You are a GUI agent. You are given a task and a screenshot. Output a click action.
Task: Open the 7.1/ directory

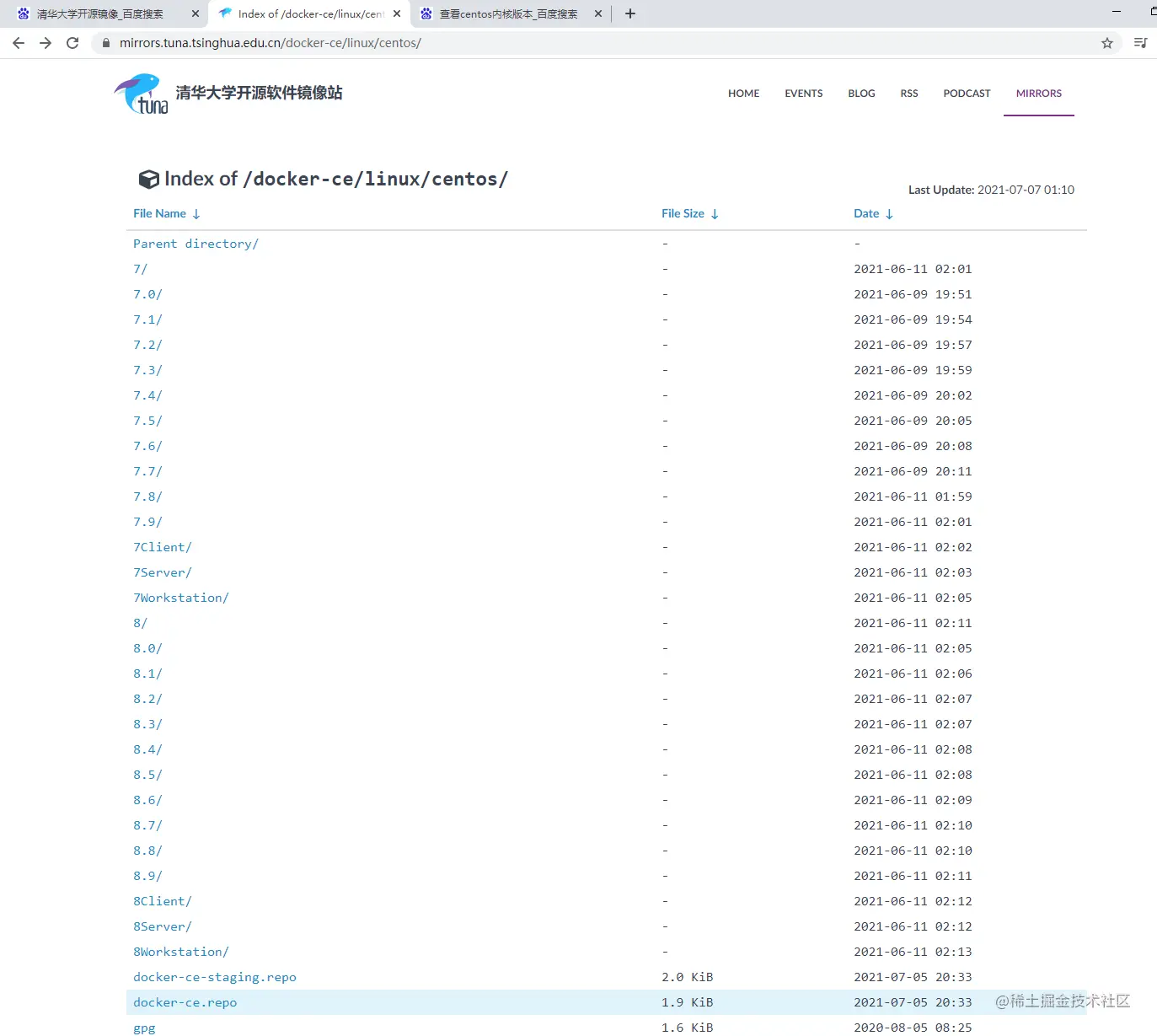(x=147, y=319)
